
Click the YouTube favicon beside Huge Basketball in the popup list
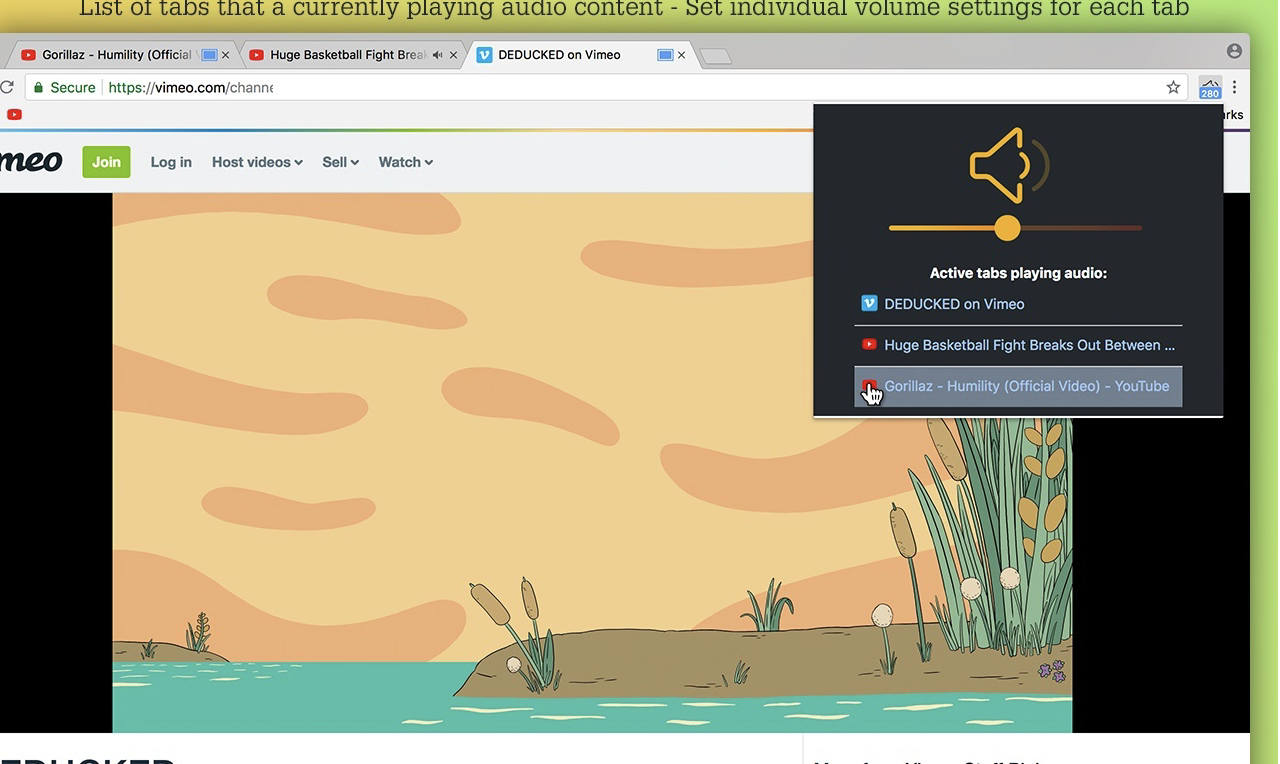click(x=869, y=344)
